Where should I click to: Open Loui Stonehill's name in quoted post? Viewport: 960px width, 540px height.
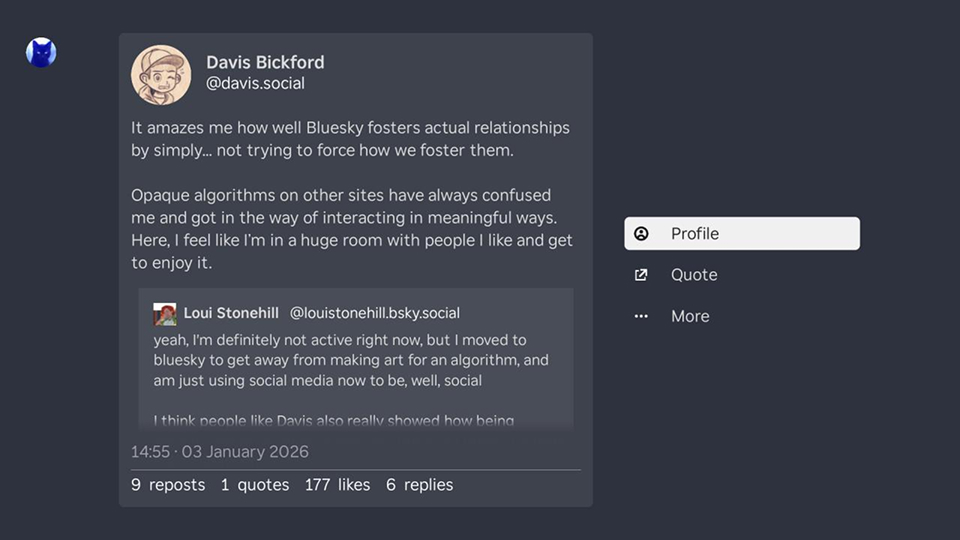(x=231, y=313)
